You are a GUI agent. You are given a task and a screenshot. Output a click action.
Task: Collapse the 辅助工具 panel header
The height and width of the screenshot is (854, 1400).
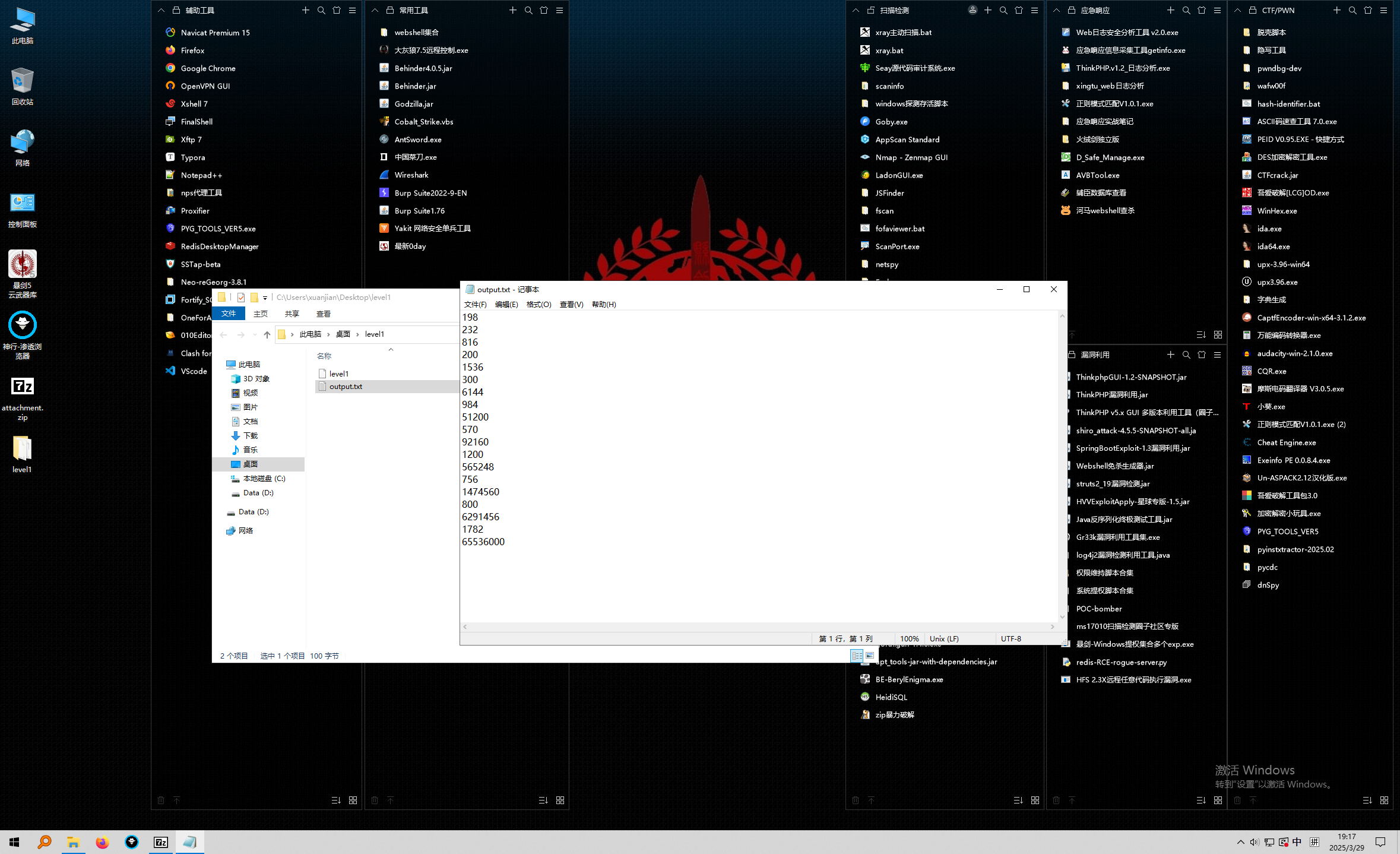[161, 10]
